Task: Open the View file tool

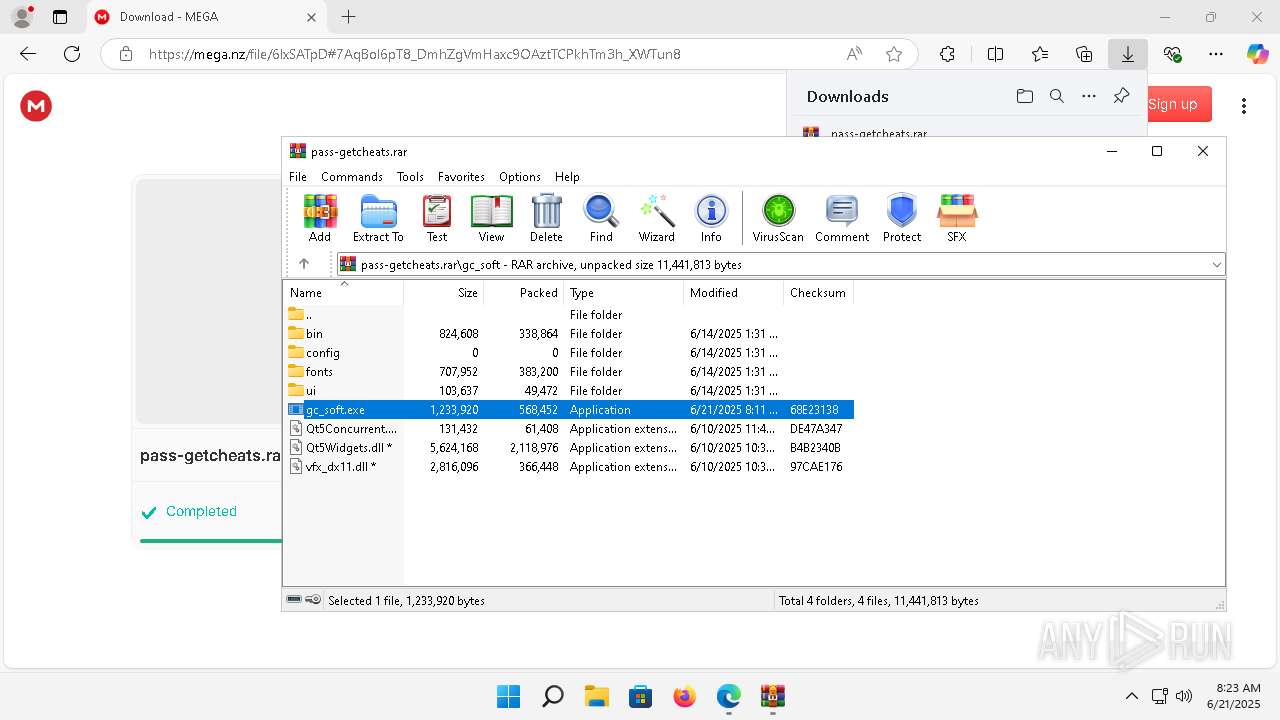Action: coord(491,218)
